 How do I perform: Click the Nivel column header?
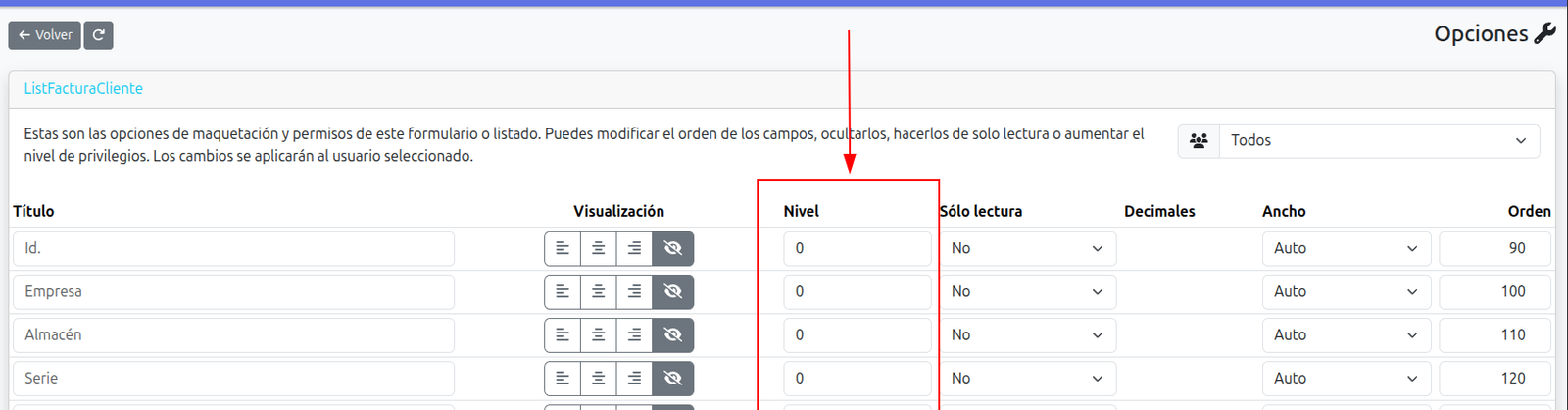point(802,211)
